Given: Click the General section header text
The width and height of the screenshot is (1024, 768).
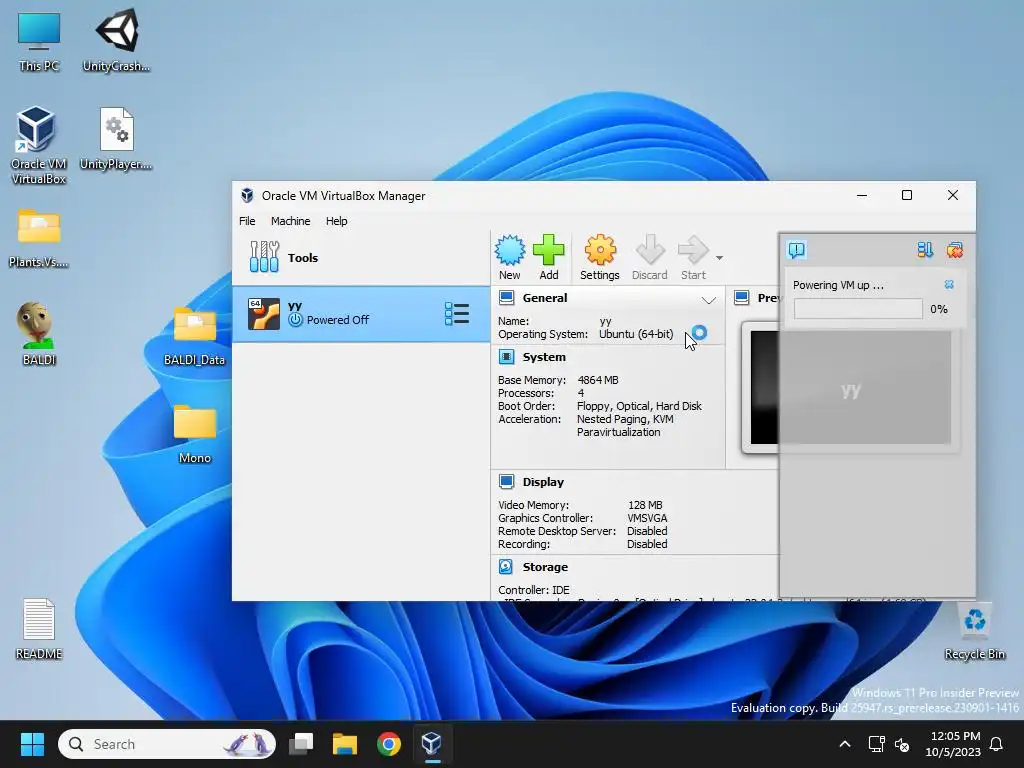Looking at the screenshot, I should (x=545, y=298).
